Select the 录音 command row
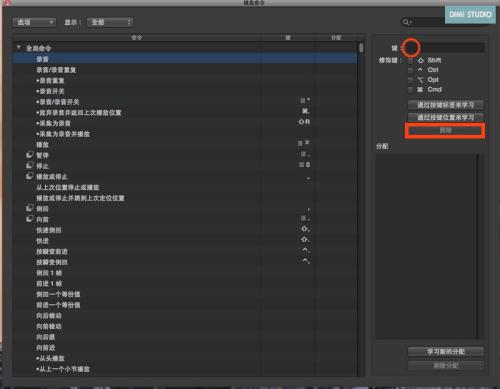Viewport: 500px width, 389px height. (185, 59)
